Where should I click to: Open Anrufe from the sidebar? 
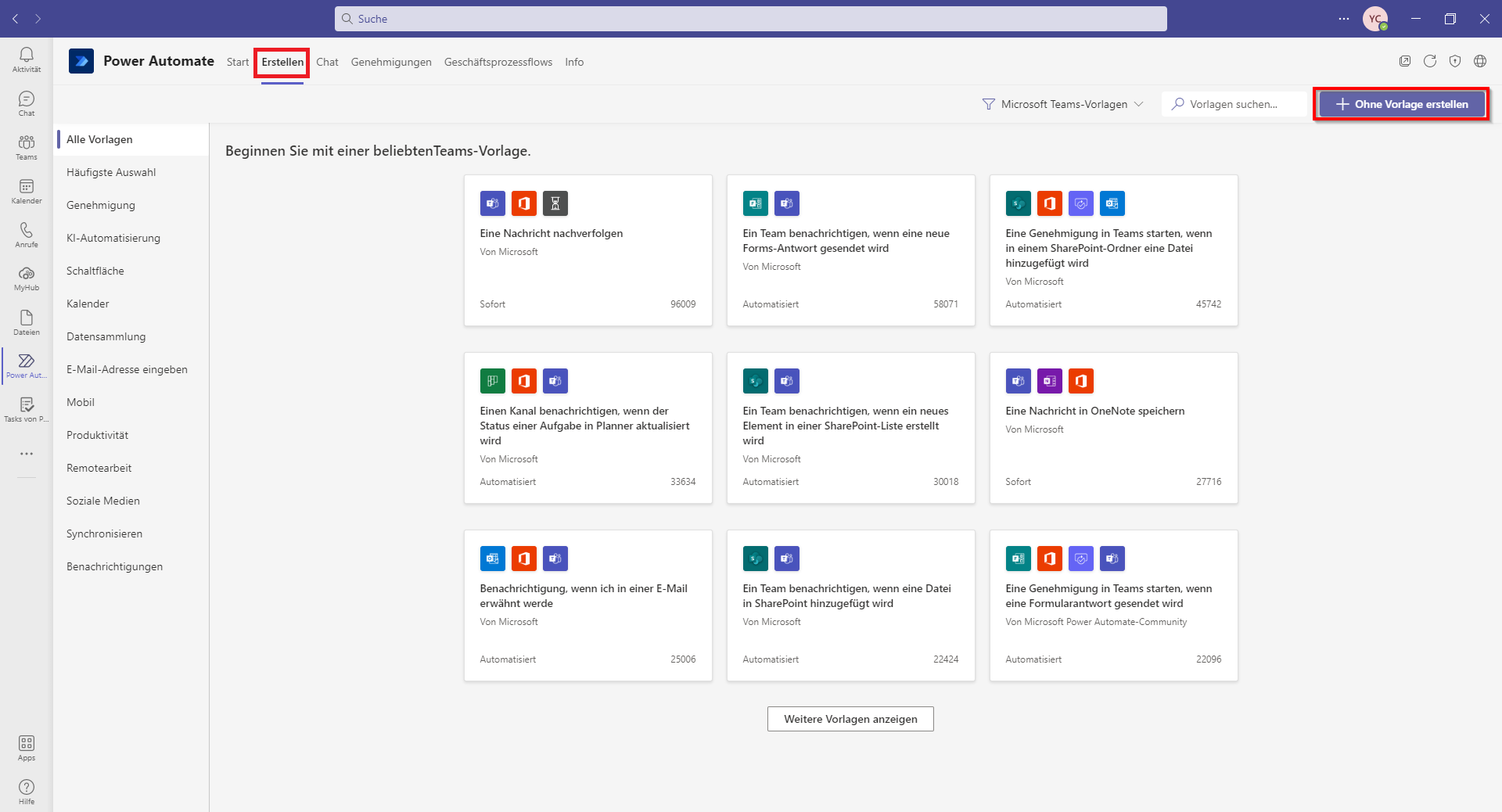coord(26,235)
